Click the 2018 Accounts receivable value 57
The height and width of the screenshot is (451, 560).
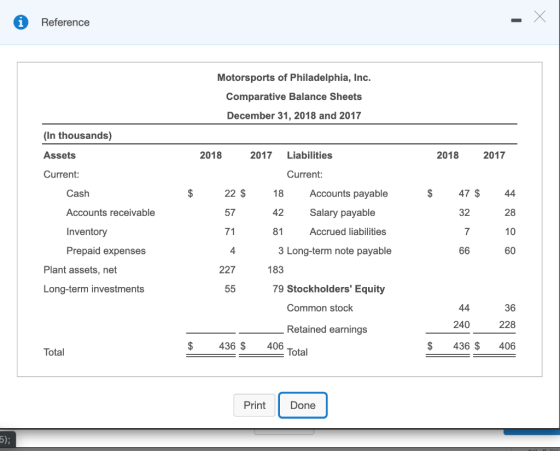coord(230,213)
